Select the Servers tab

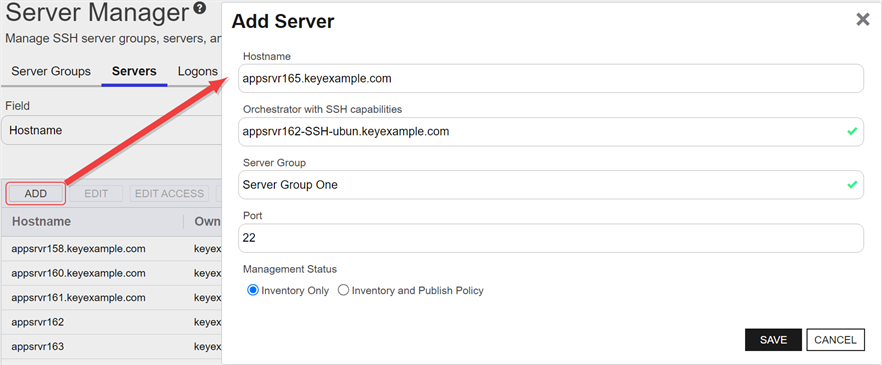[134, 71]
